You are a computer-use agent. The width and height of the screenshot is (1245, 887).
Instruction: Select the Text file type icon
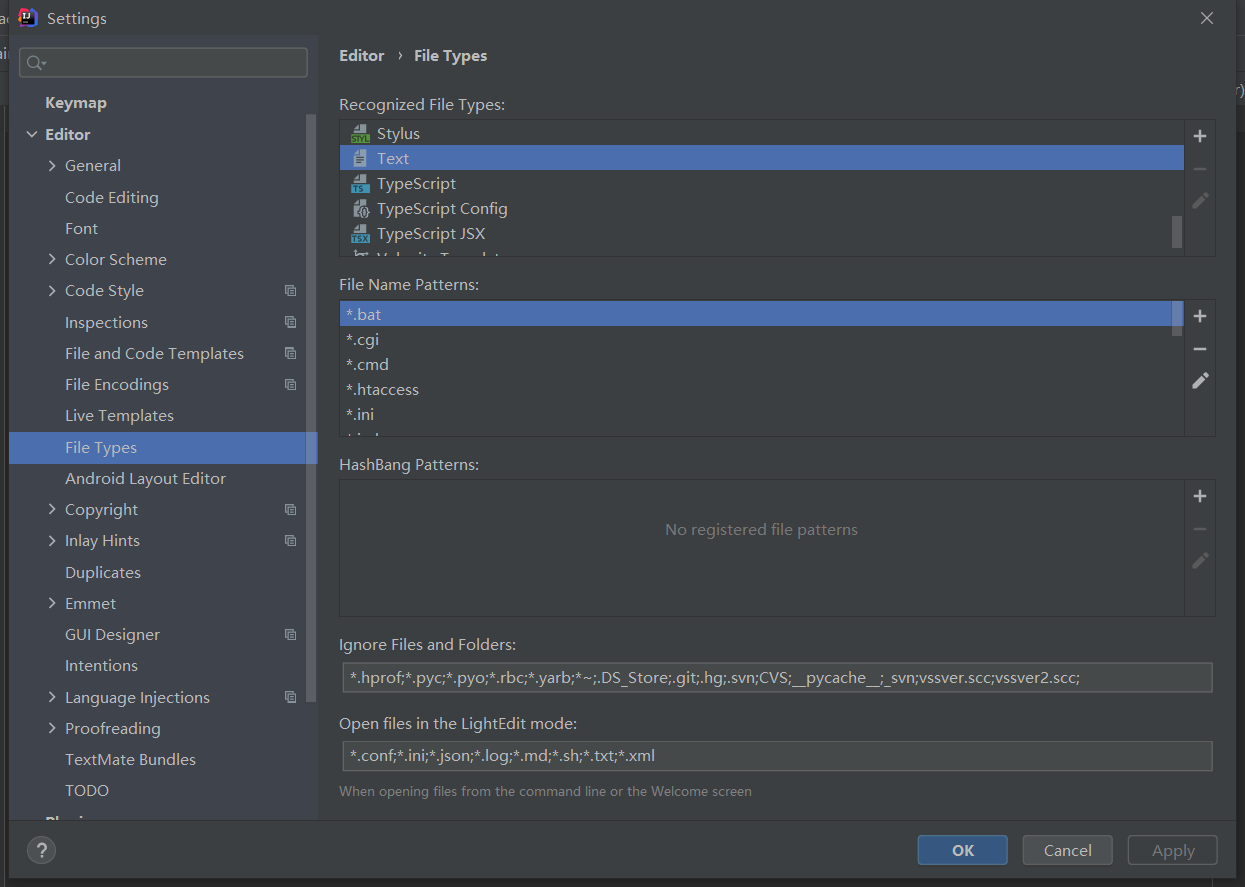click(360, 158)
